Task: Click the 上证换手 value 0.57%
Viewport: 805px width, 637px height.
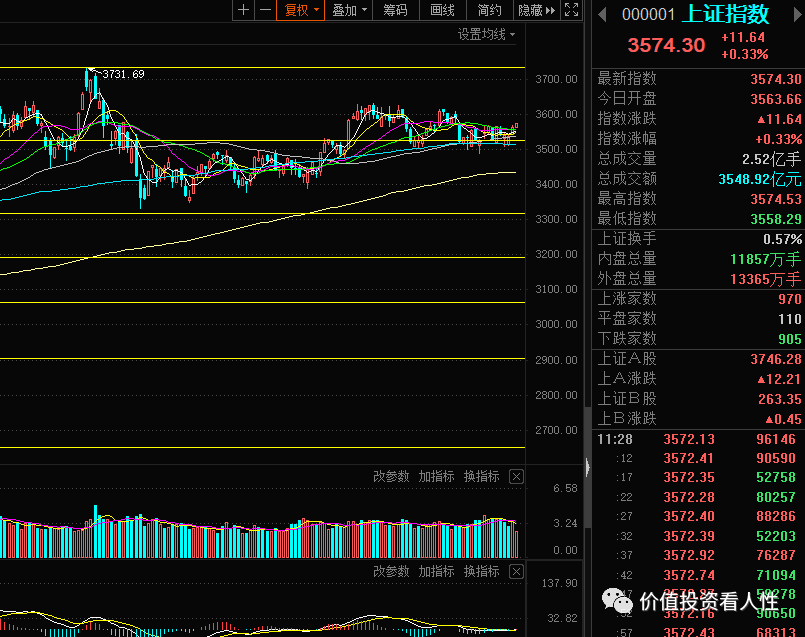Action: click(x=782, y=239)
